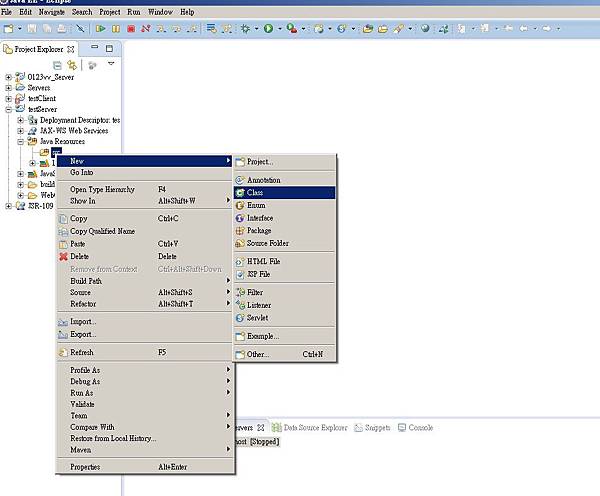
Task: Choose Interface from the New submenu
Action: pyautogui.click(x=259, y=218)
